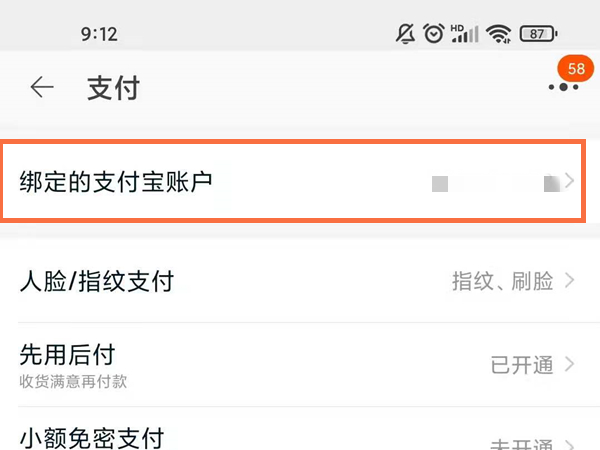600x450 pixels.
Task: Tap the orange 58 notification badge
Action: point(576,69)
